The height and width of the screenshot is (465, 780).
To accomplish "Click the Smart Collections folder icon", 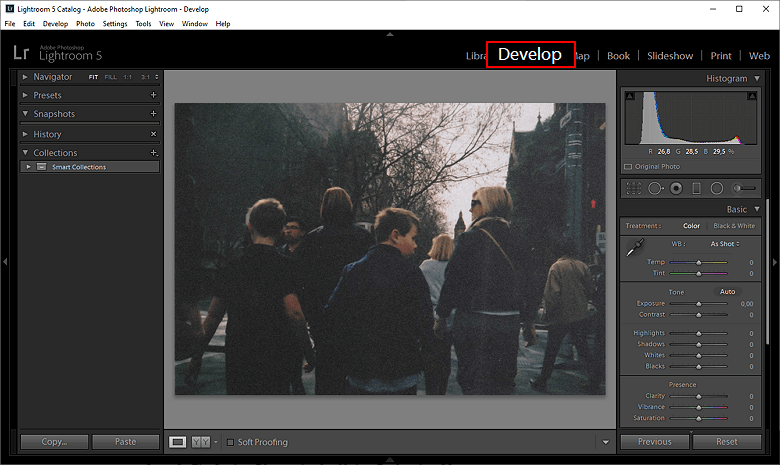I will point(42,167).
